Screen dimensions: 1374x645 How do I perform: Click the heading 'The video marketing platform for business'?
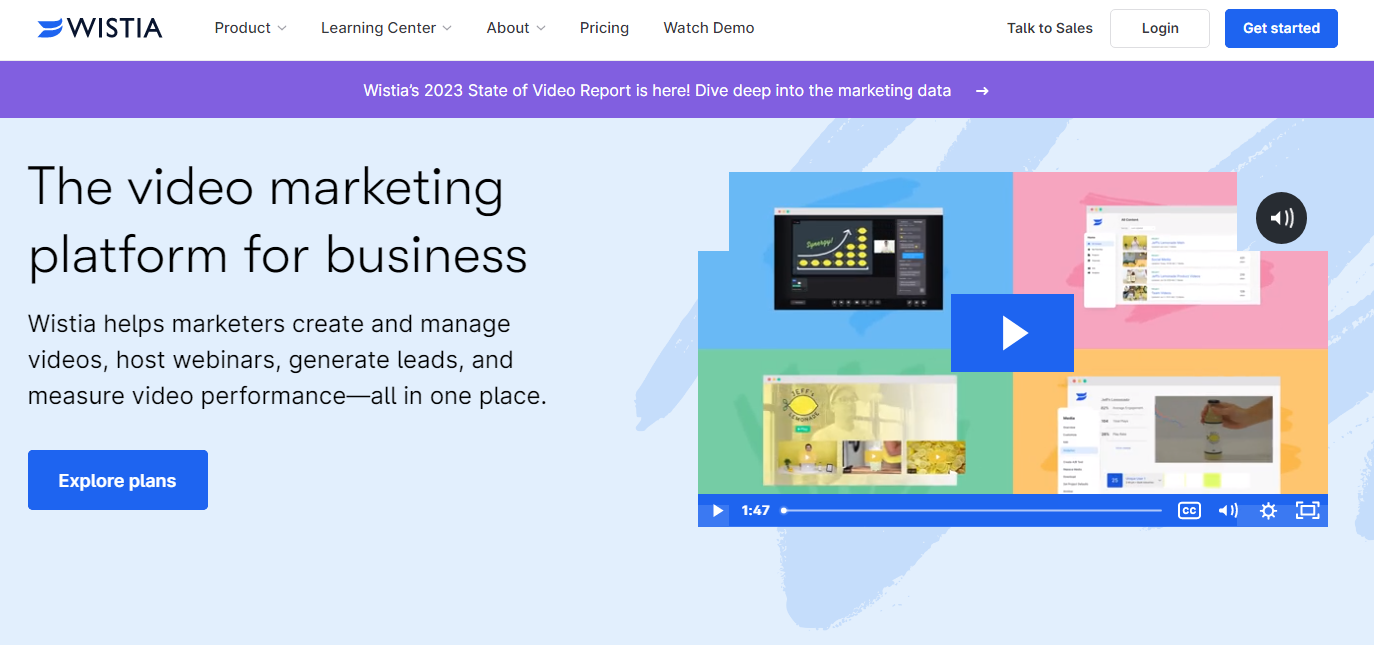(278, 221)
